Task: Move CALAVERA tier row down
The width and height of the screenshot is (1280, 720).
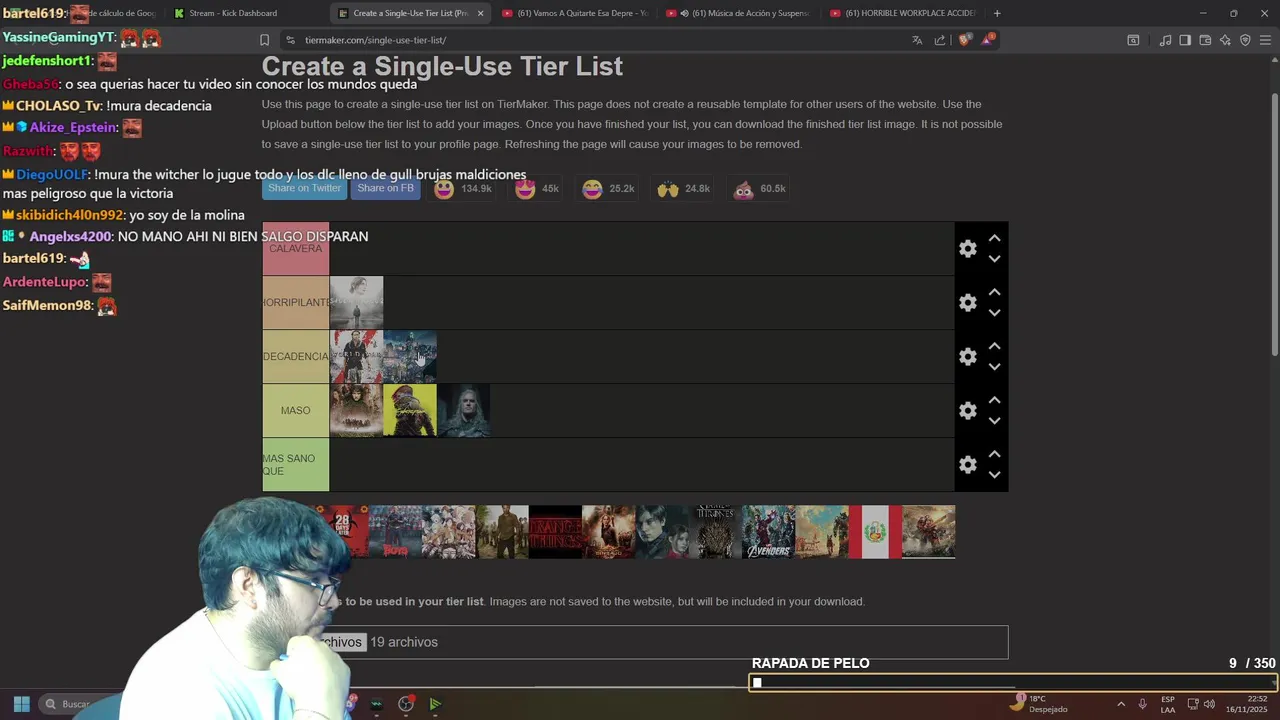Action: click(994, 259)
